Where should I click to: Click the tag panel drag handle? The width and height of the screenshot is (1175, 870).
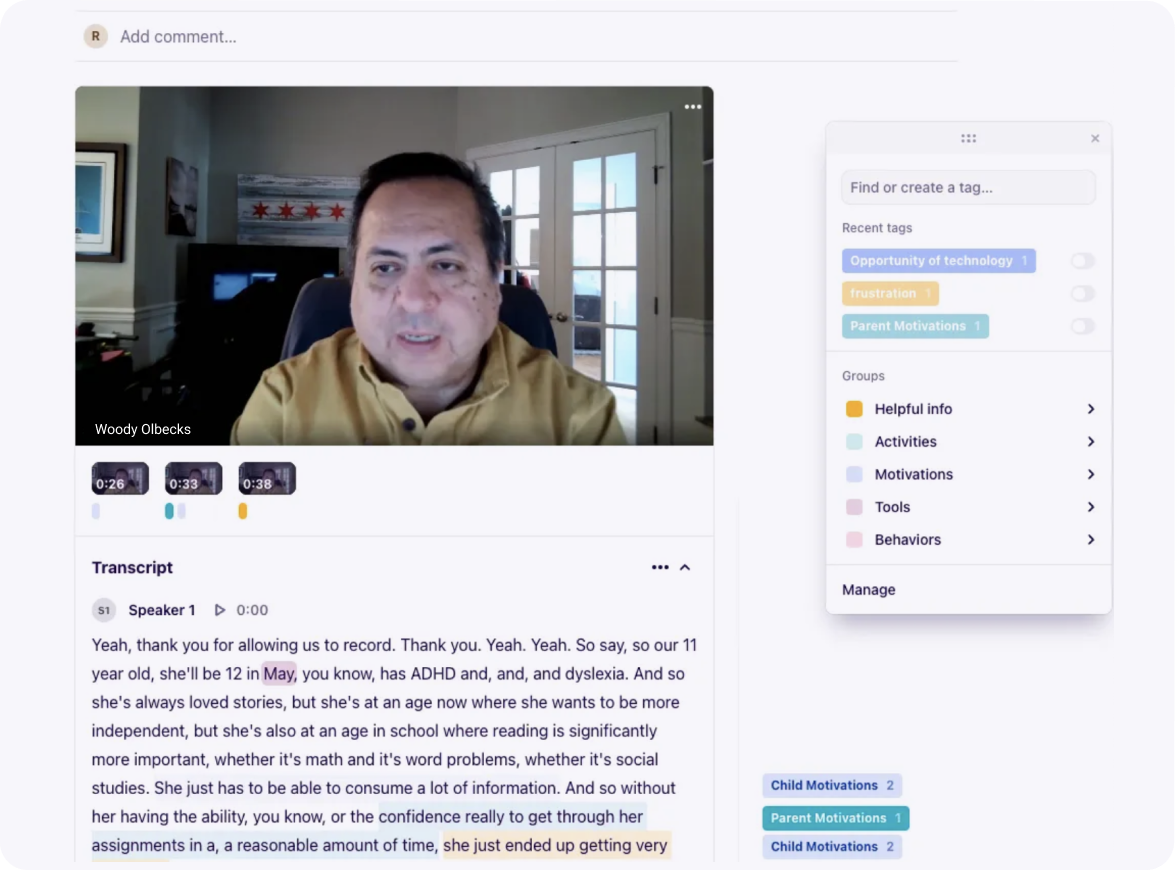click(968, 138)
